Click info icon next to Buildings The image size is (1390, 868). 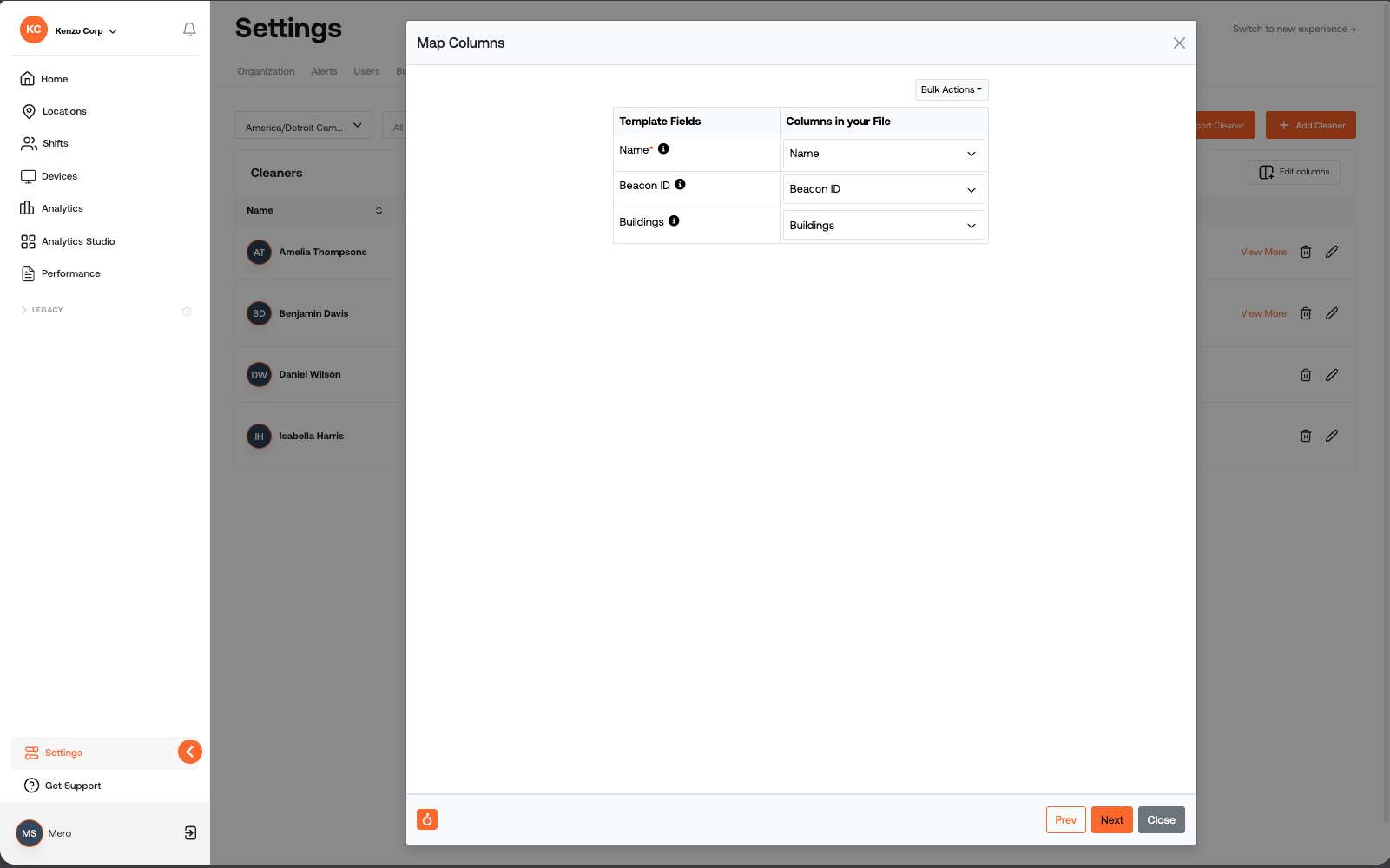point(674,220)
